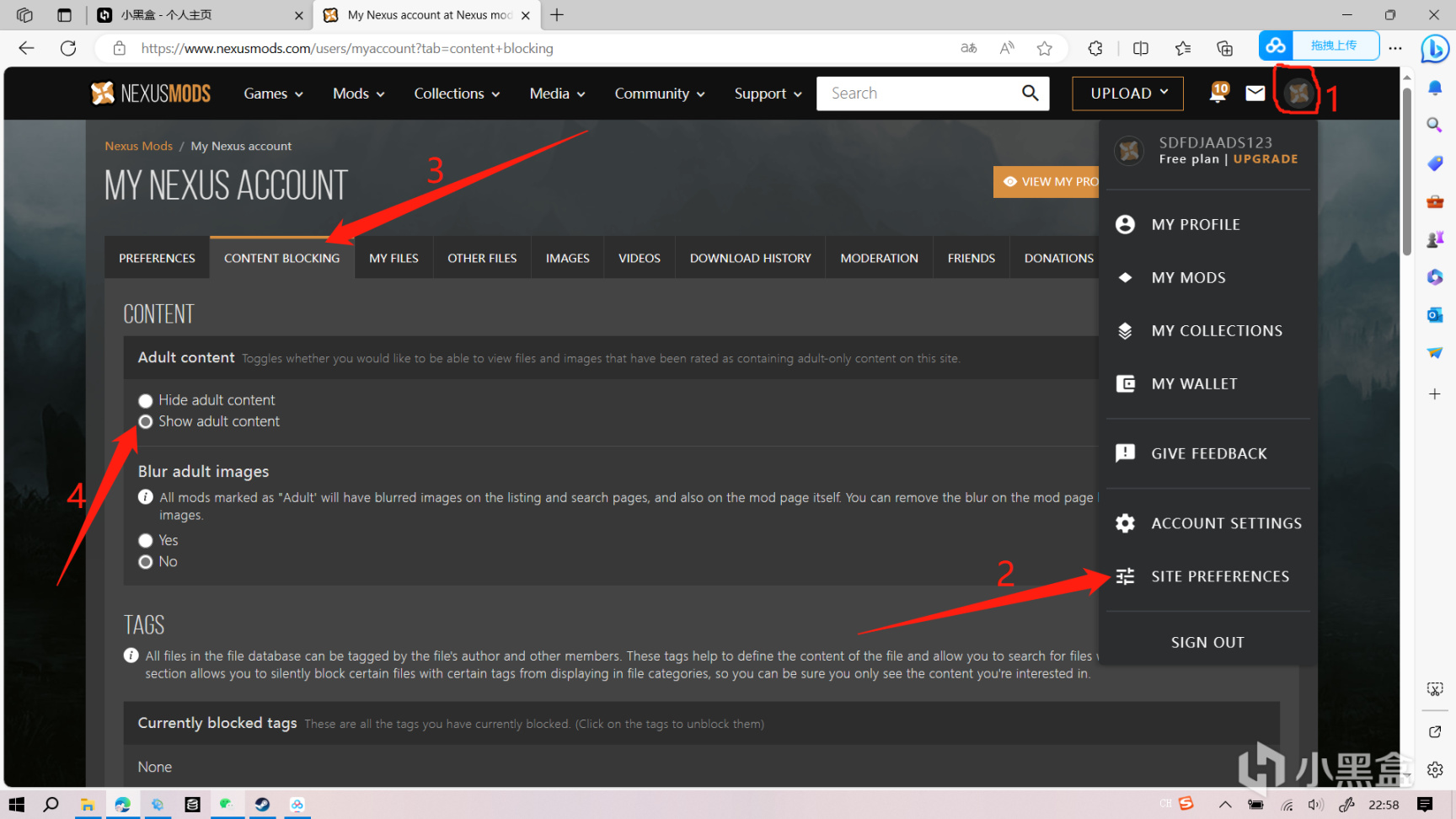Image resolution: width=1456 pixels, height=819 pixels.
Task: Click the My Collections layers icon
Action: coord(1125,330)
